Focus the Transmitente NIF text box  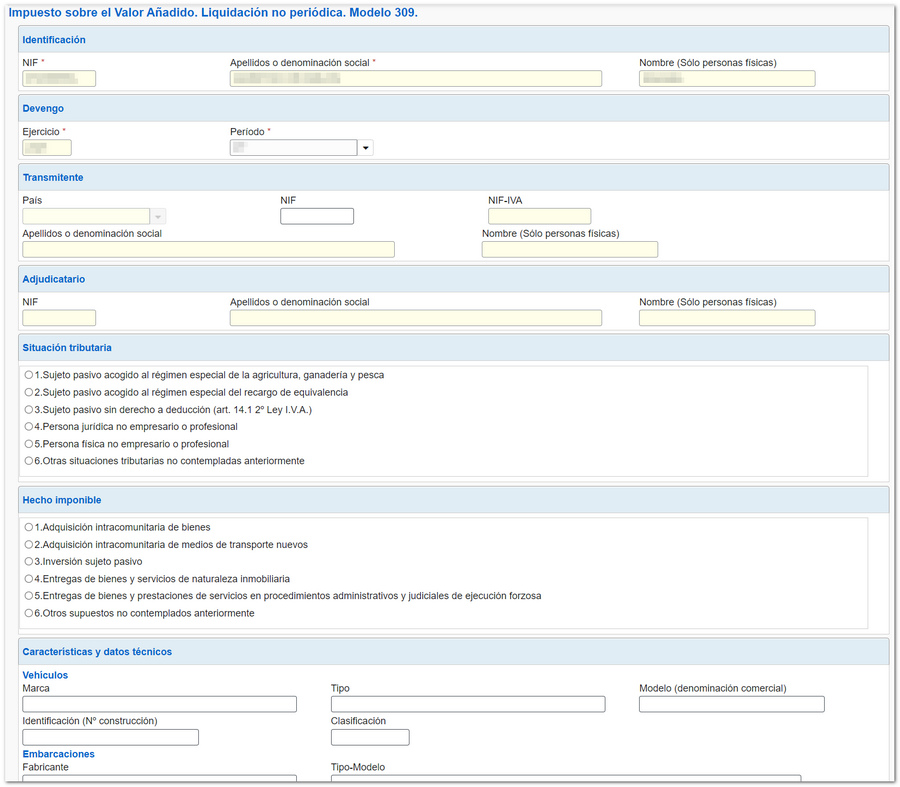[x=317, y=216]
